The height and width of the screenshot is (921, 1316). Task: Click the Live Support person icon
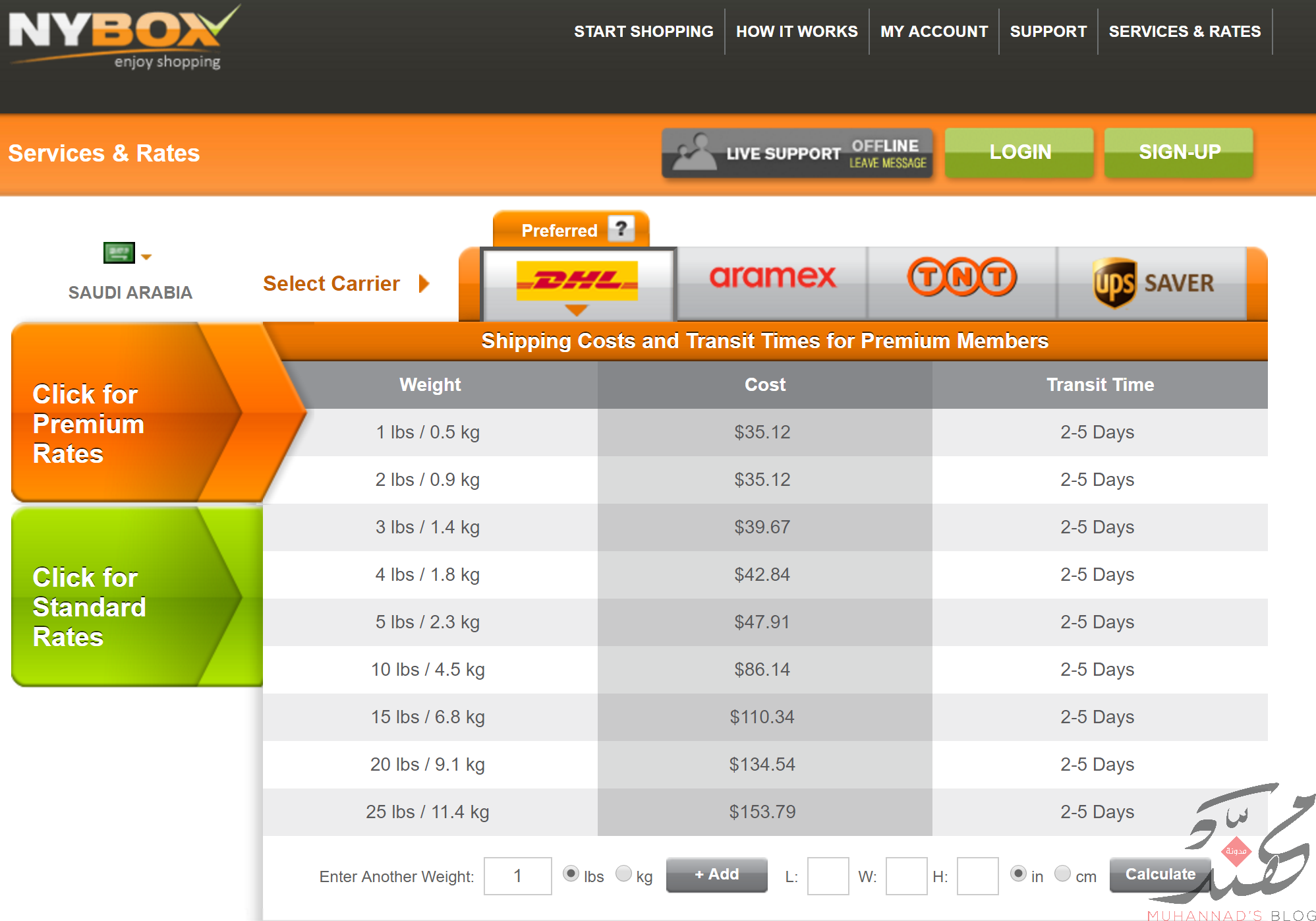tap(693, 152)
